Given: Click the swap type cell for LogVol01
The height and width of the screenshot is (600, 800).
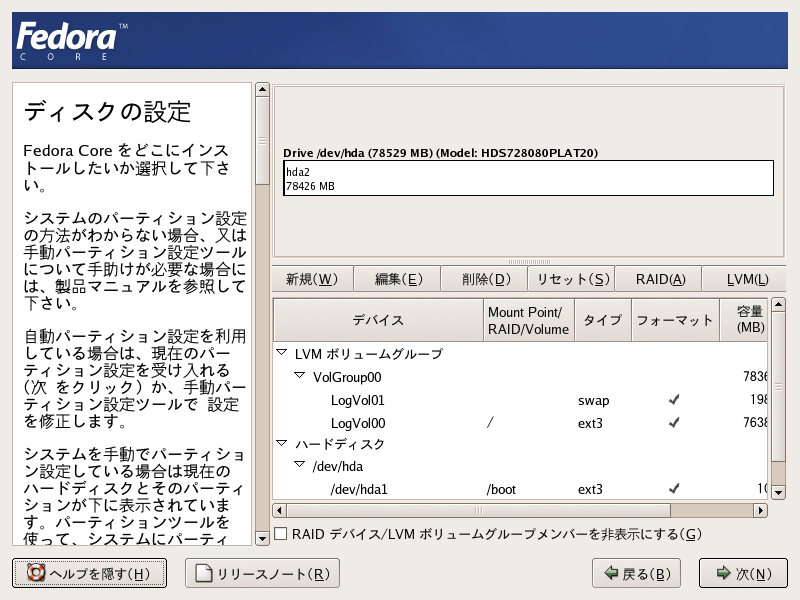Looking at the screenshot, I should 593,401.
